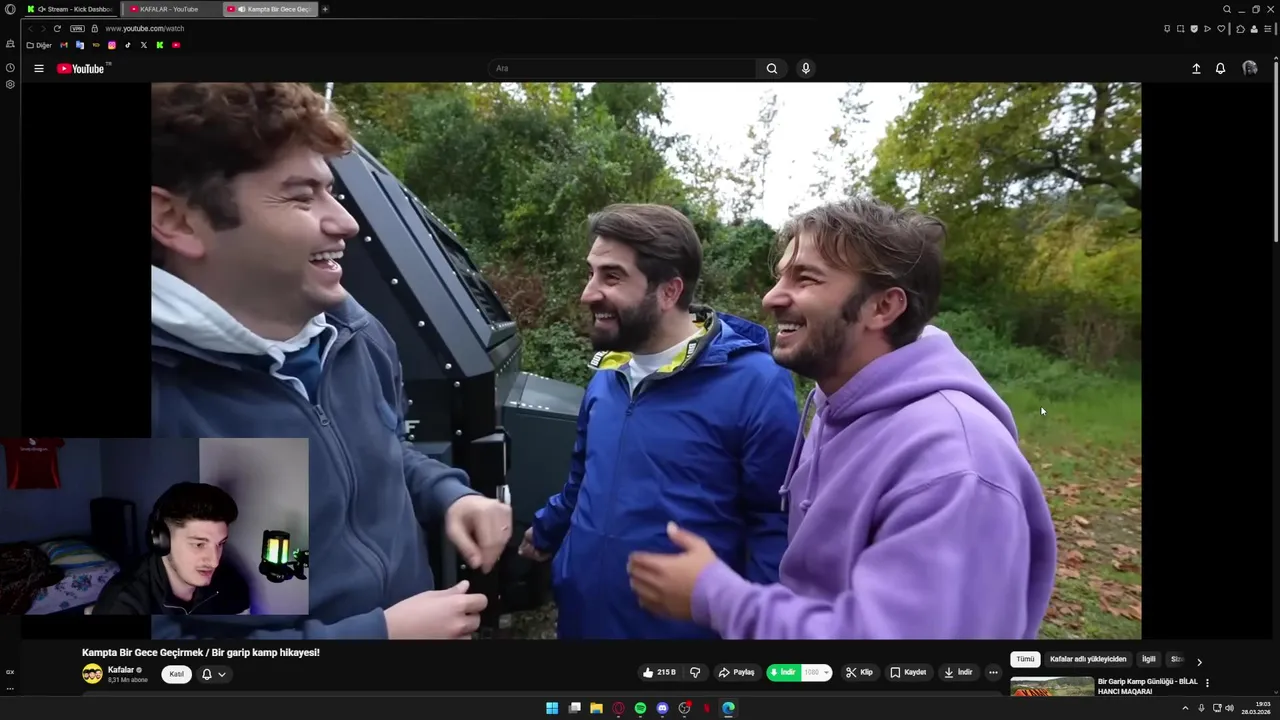The image size is (1280, 720).
Task: Open the Kafalar channel name link
Action: pos(121,670)
